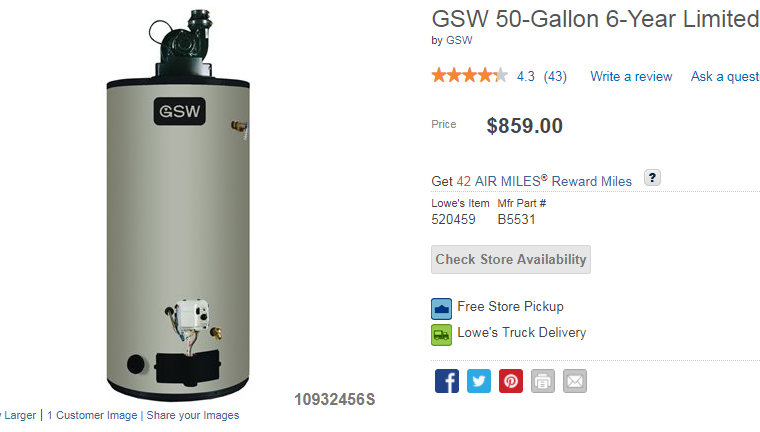Open the Ask a question link

pos(725,77)
